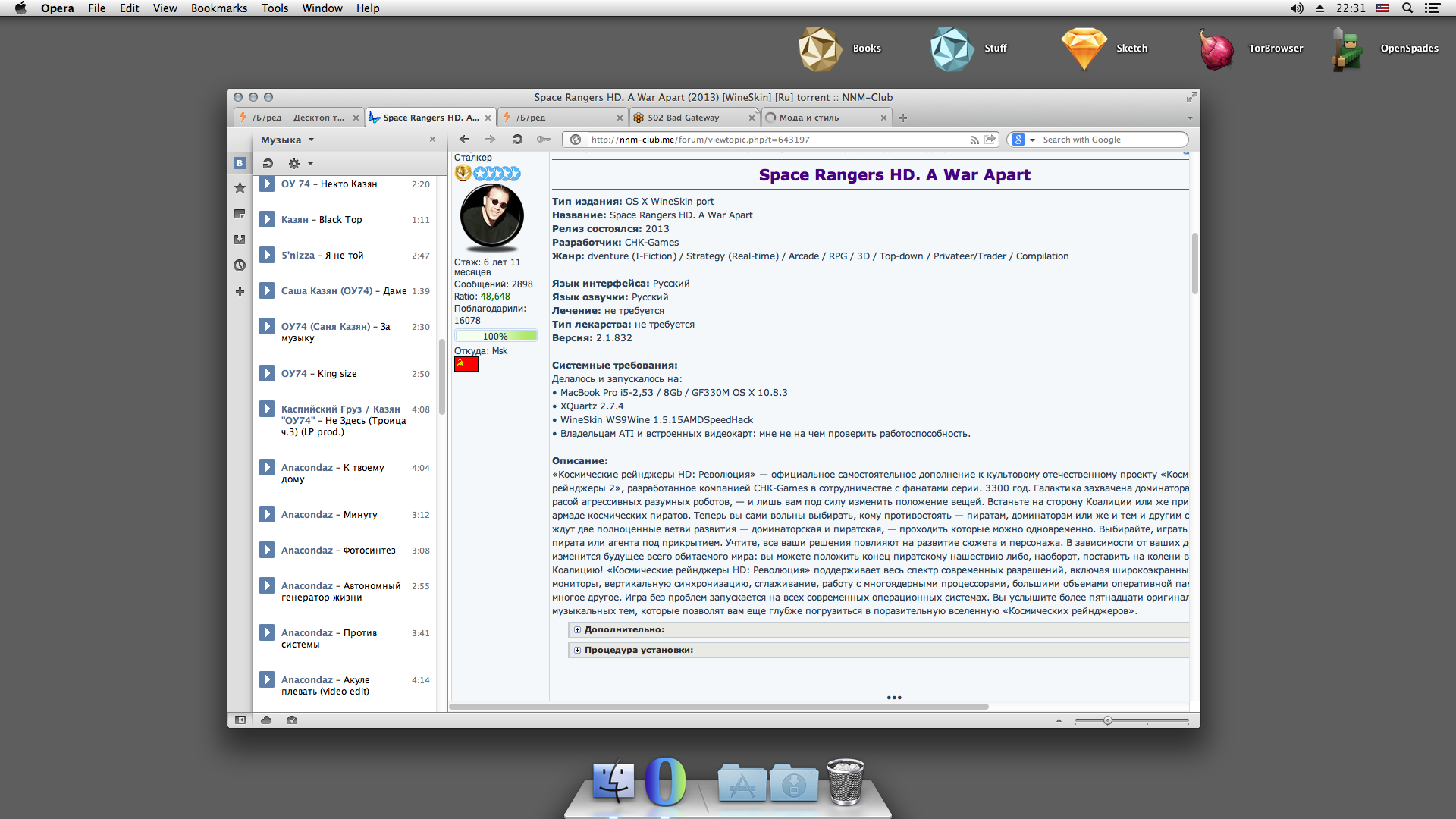Toggle the sidebar panel button in the status bar
This screenshot has width=1456, height=819.
(x=240, y=720)
